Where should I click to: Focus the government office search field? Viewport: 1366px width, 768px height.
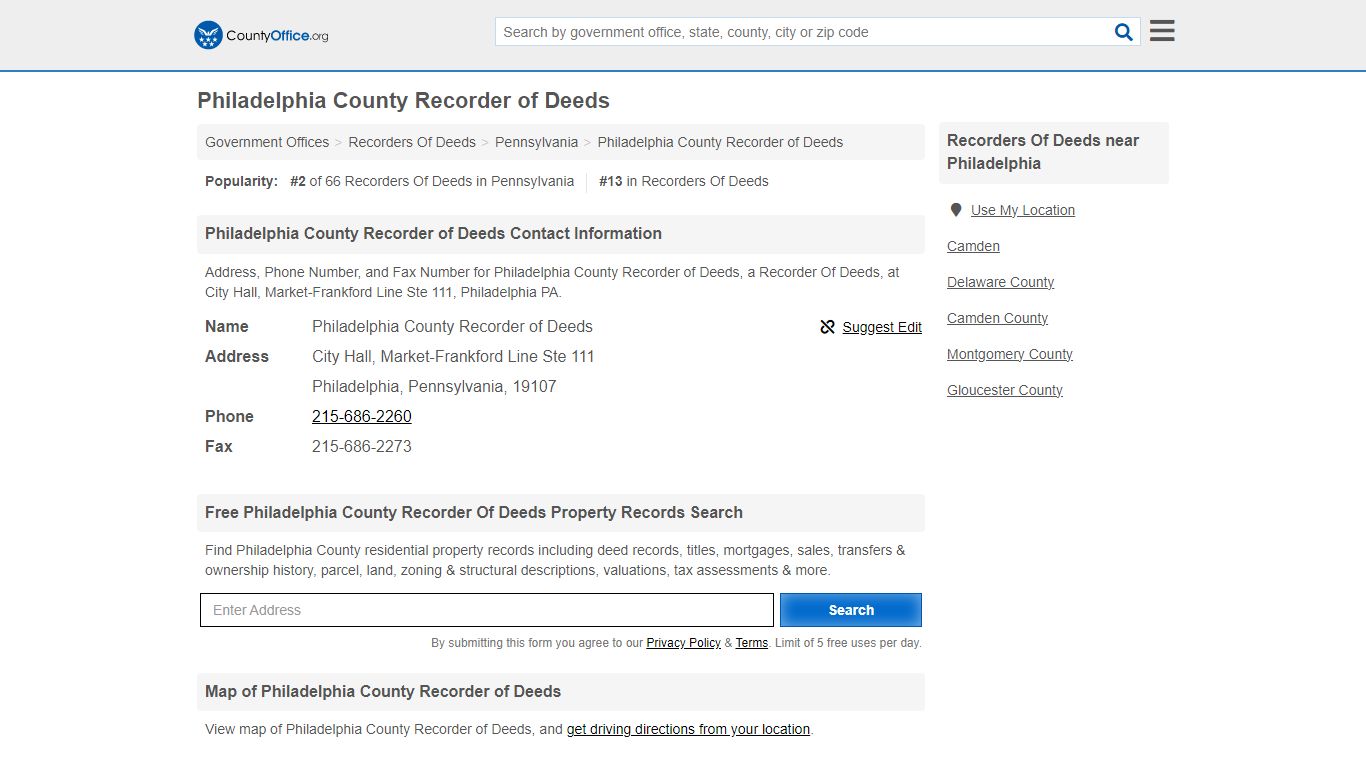(803, 32)
